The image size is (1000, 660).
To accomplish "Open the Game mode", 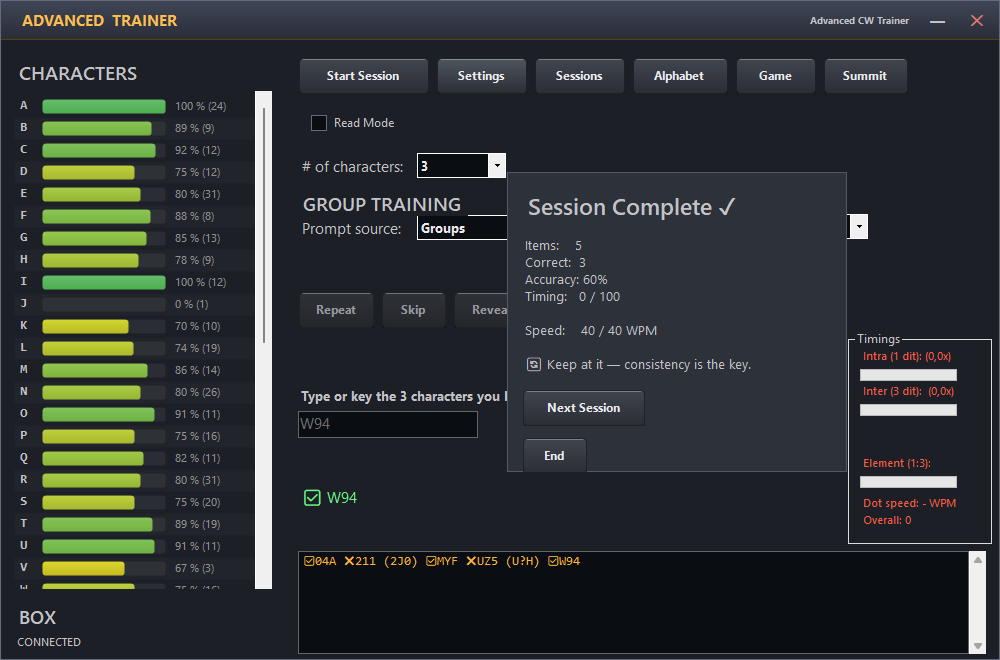I will [x=776, y=76].
